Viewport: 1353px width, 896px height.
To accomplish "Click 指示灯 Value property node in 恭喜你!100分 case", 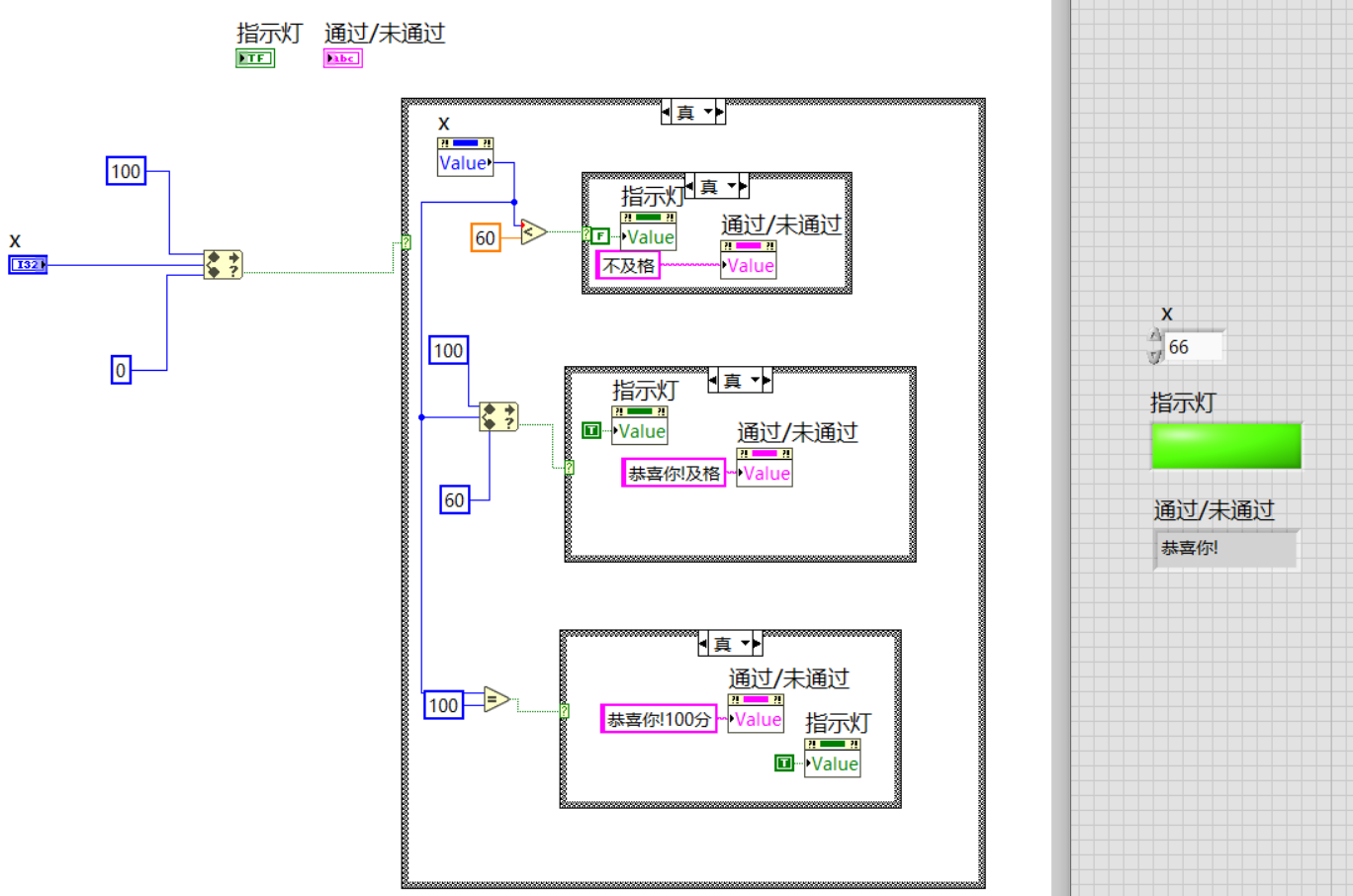I will click(x=833, y=759).
